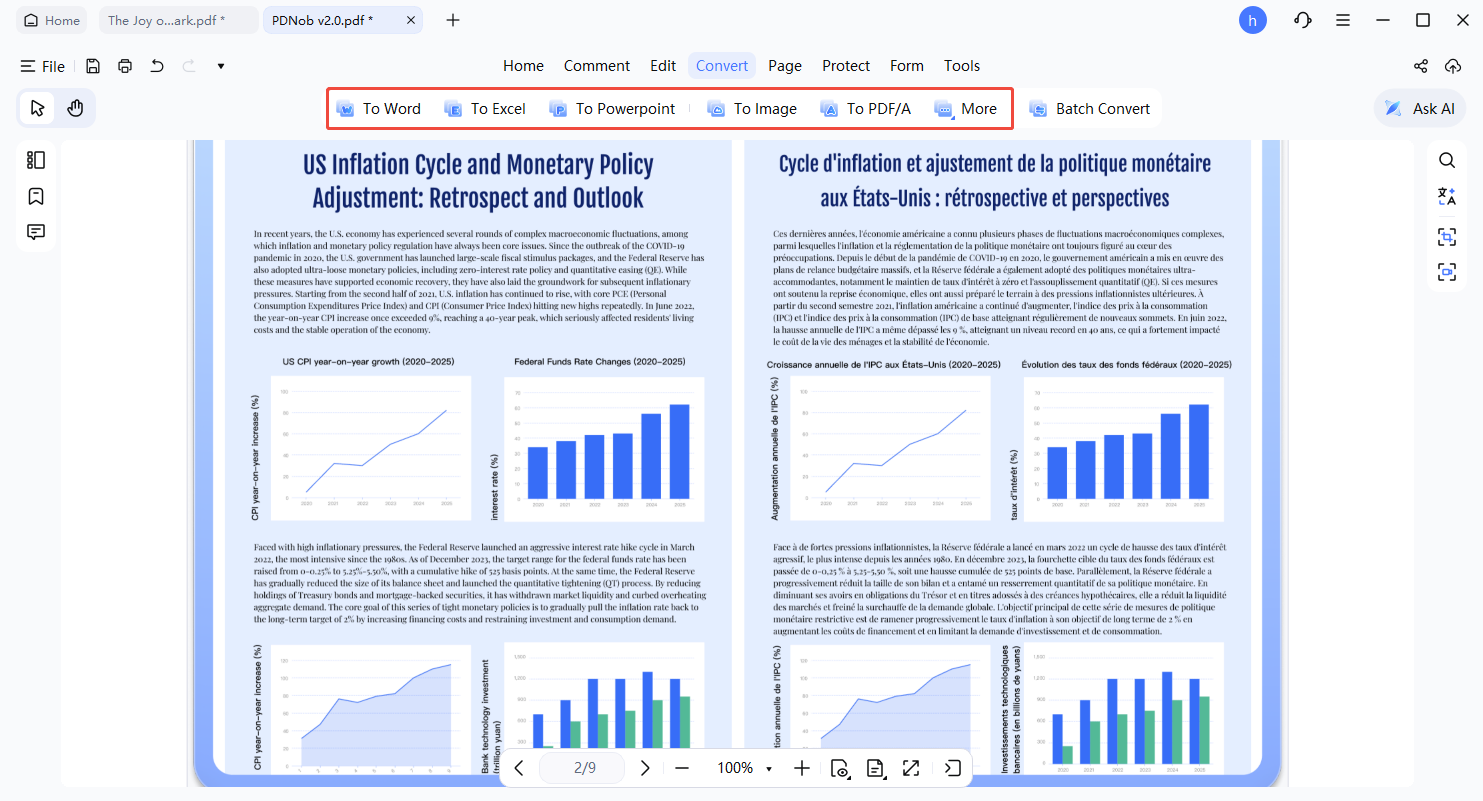The height and width of the screenshot is (801, 1483).
Task: Open the page thumbnails panel
Action: coord(36,160)
